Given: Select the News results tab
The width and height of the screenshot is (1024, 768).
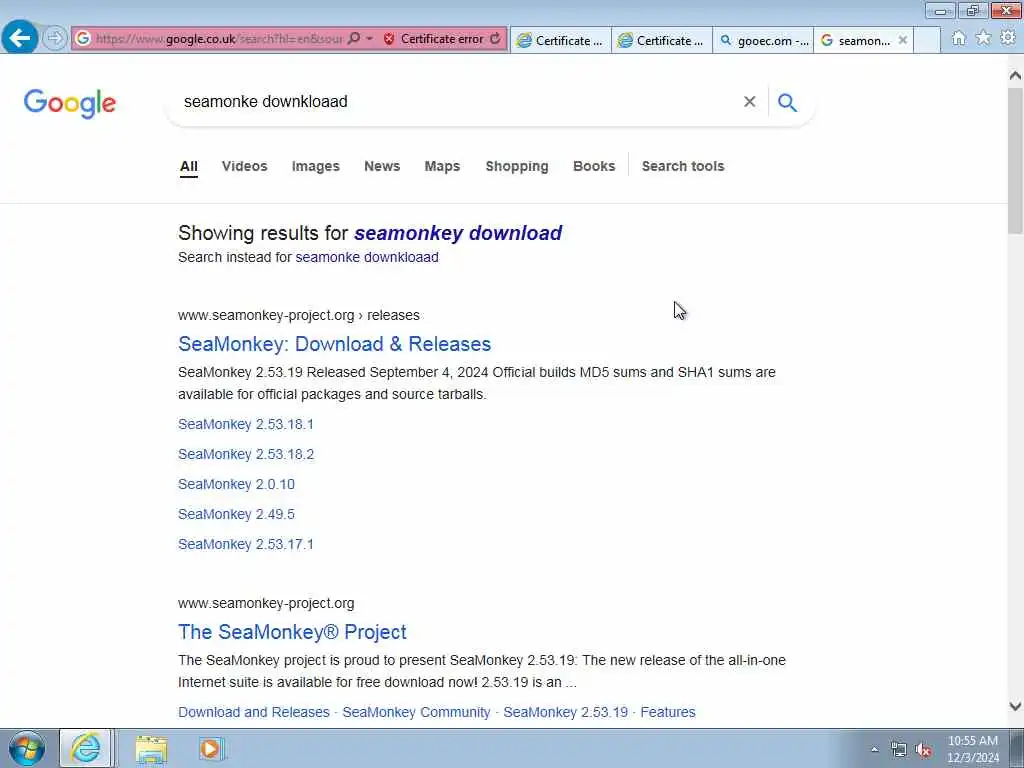Looking at the screenshot, I should 382,166.
